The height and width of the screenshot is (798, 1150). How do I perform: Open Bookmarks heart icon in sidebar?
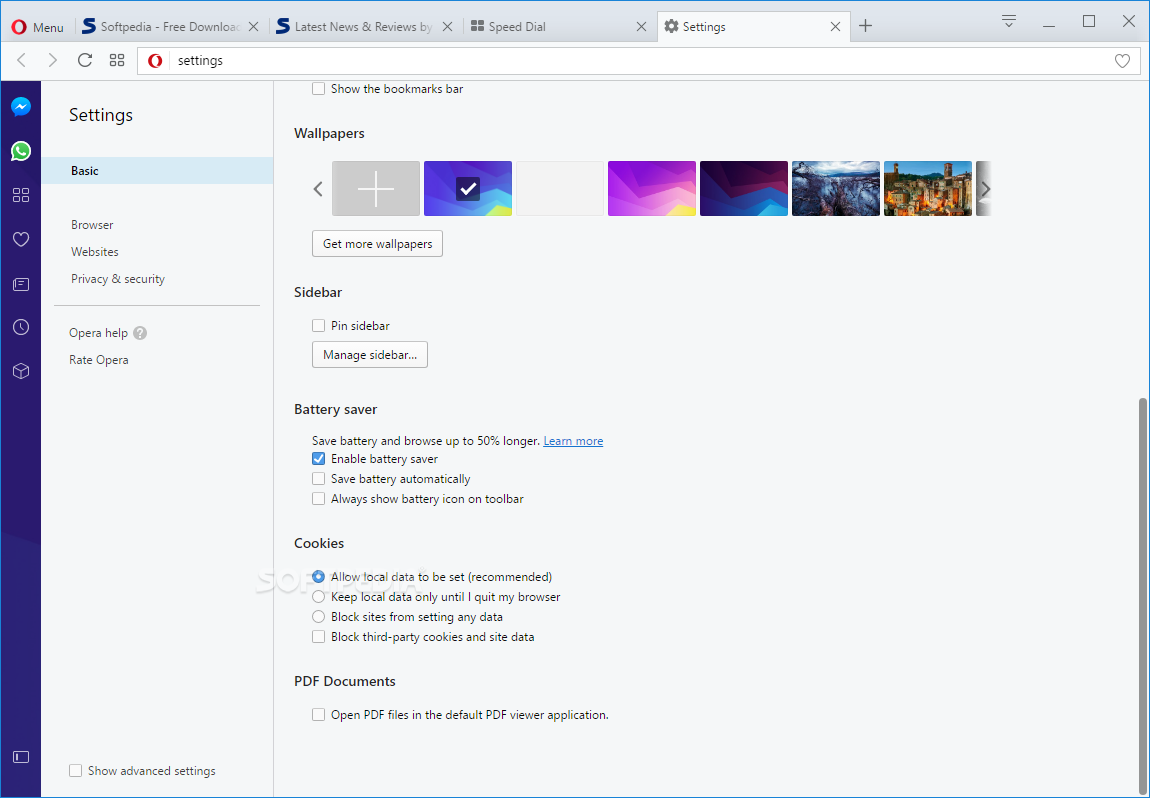(21, 239)
